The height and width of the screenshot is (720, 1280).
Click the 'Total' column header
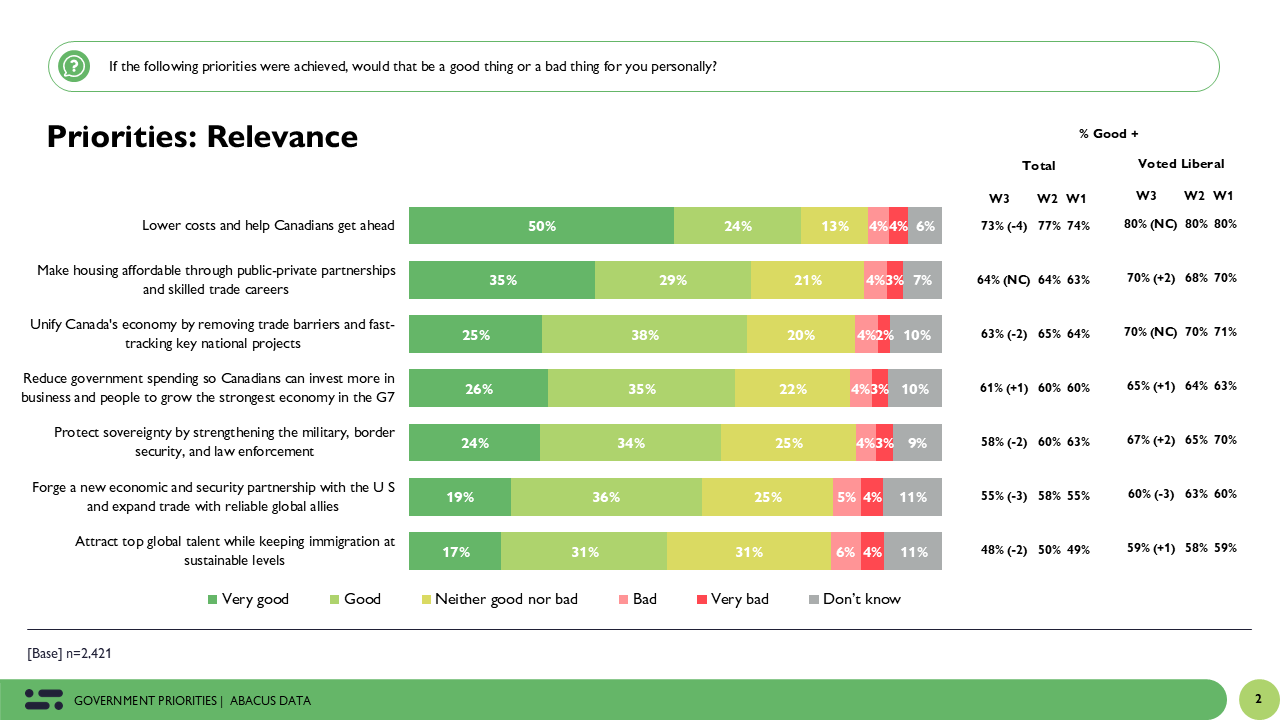(1038, 166)
